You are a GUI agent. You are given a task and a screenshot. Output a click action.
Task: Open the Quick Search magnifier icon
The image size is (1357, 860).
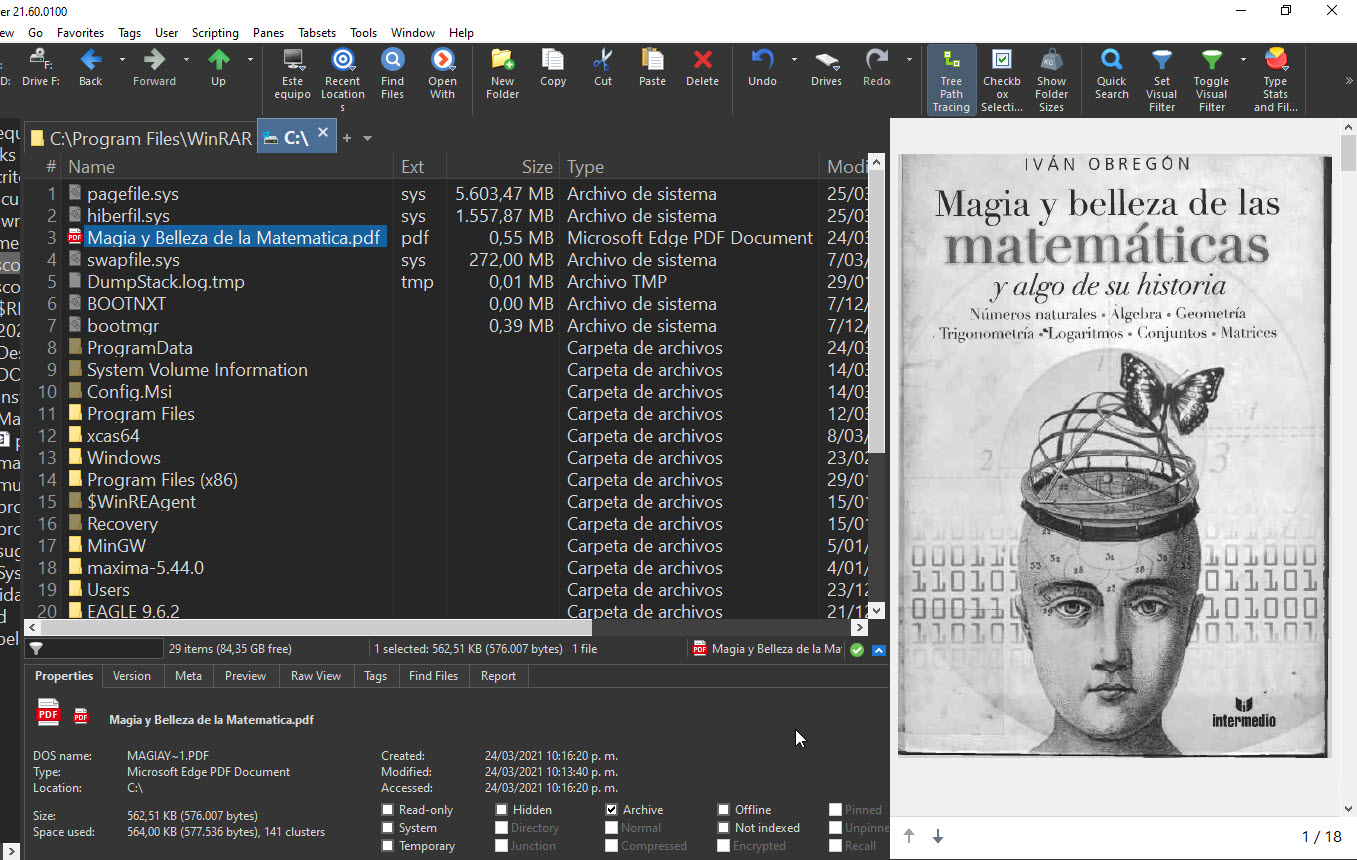1111,60
